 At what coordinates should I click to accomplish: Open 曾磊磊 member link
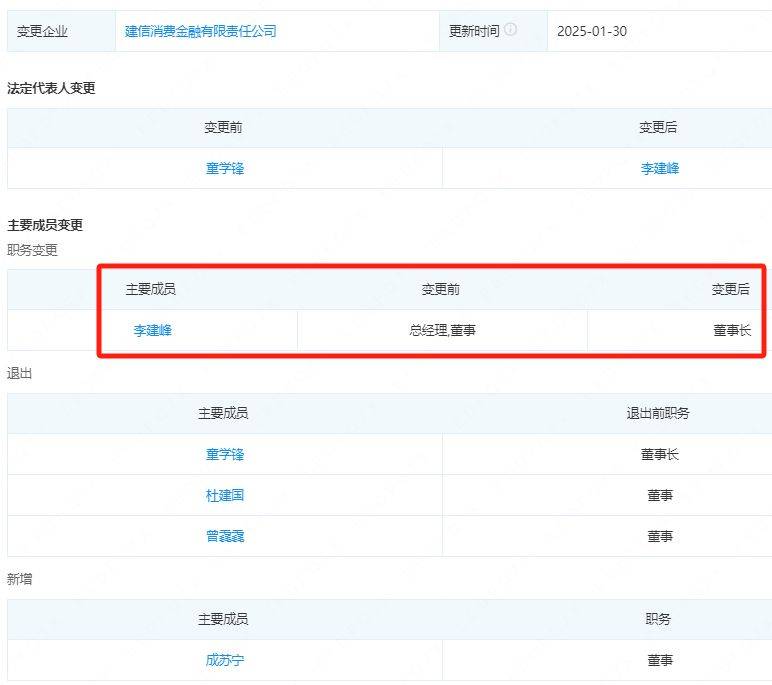click(x=225, y=536)
